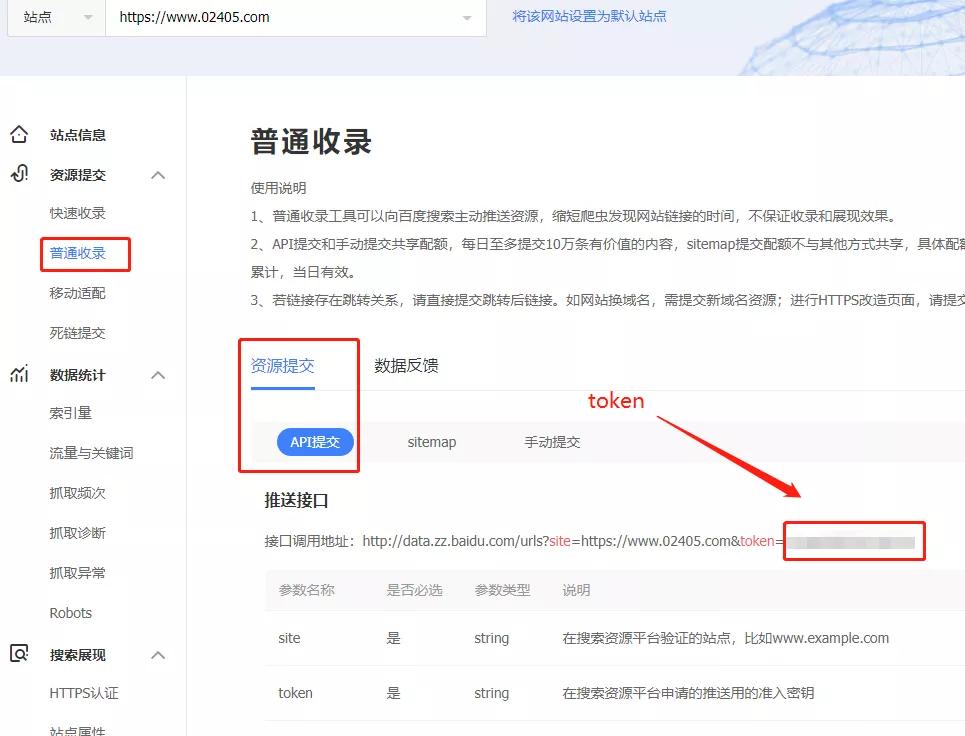Choose the sitemap submission option
Screen dimensions: 965x736
click(431, 442)
